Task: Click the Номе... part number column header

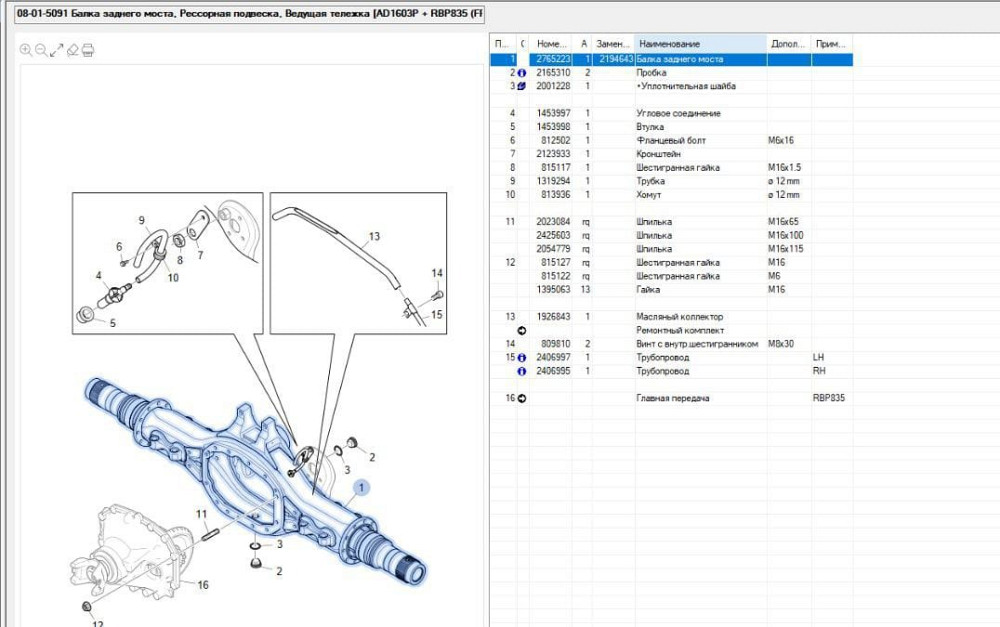Action: 551,44
